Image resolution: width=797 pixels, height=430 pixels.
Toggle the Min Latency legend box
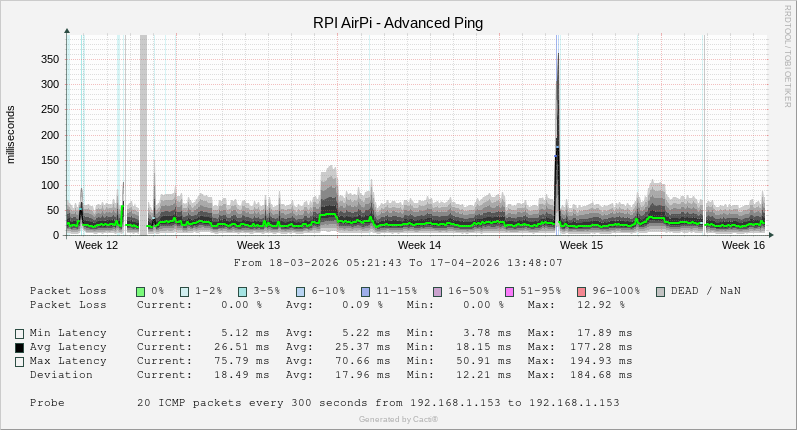(19, 333)
